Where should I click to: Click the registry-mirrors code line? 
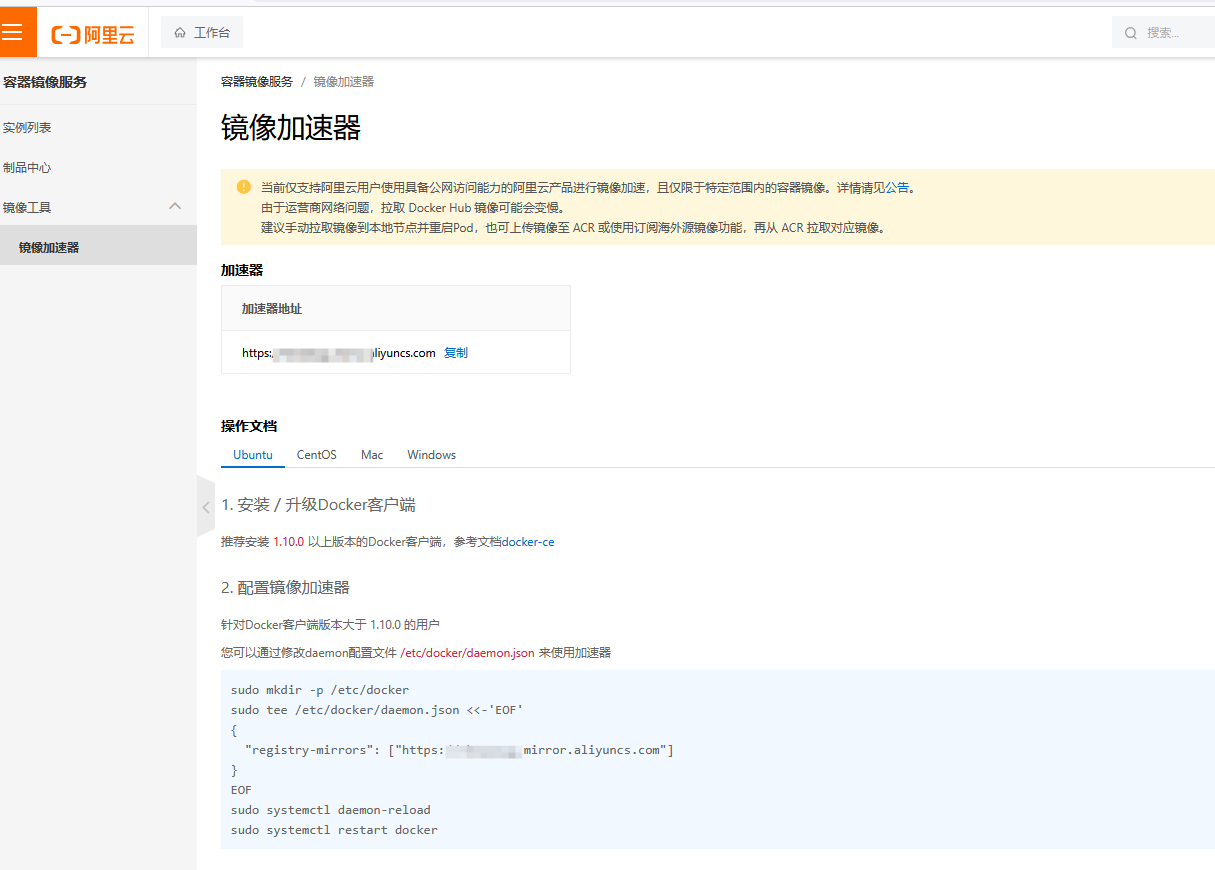tap(459, 750)
